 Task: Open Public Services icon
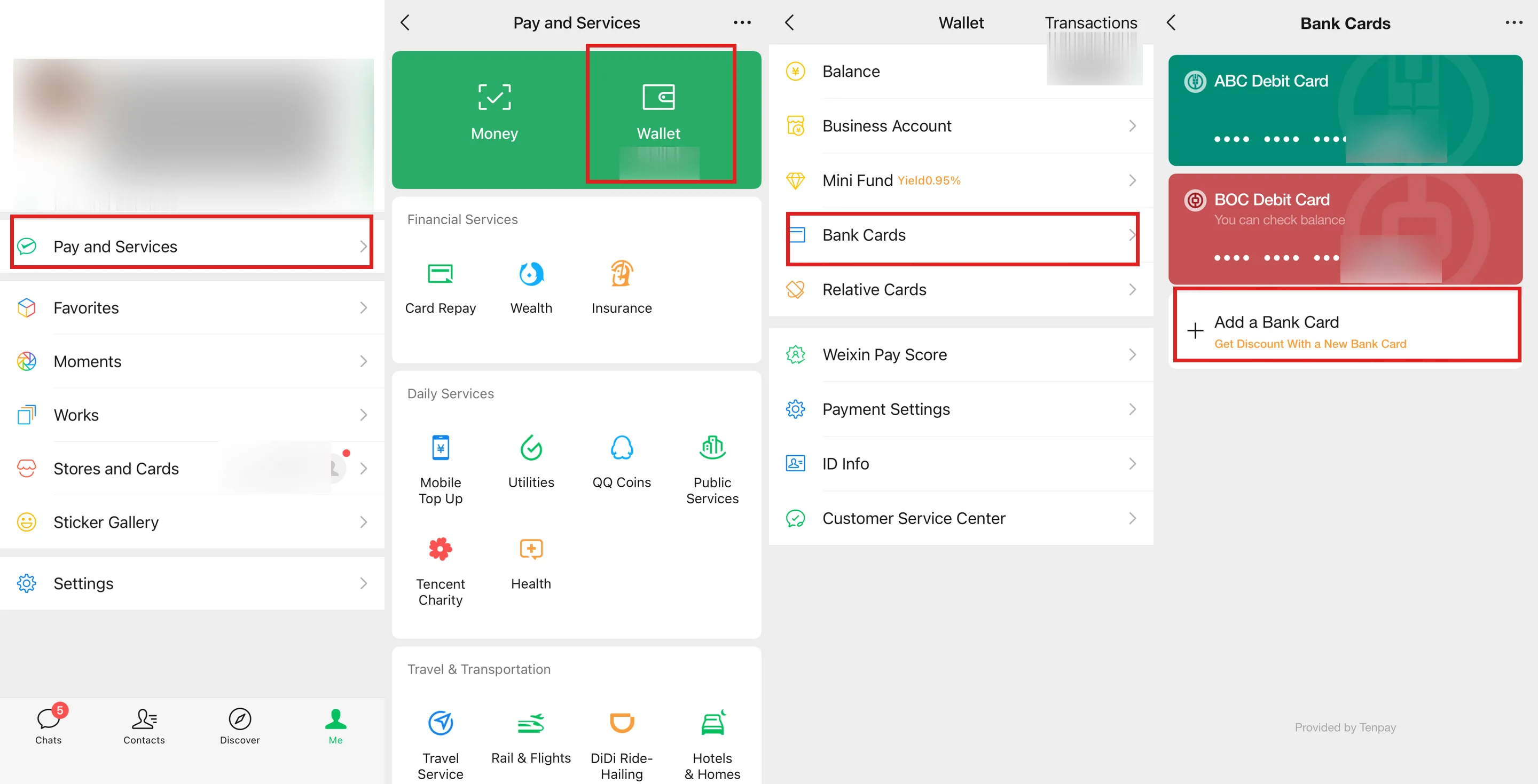click(712, 447)
